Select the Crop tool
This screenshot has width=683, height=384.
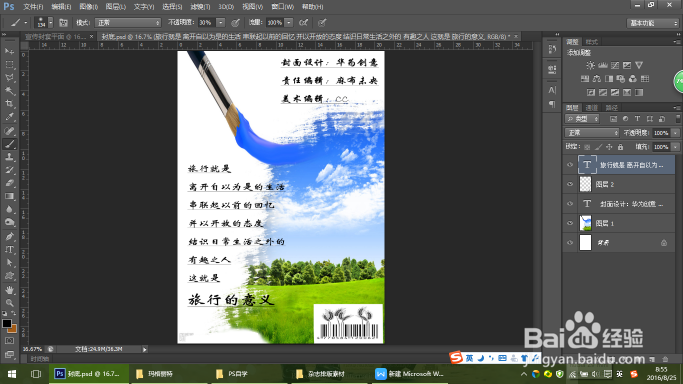click(9, 104)
